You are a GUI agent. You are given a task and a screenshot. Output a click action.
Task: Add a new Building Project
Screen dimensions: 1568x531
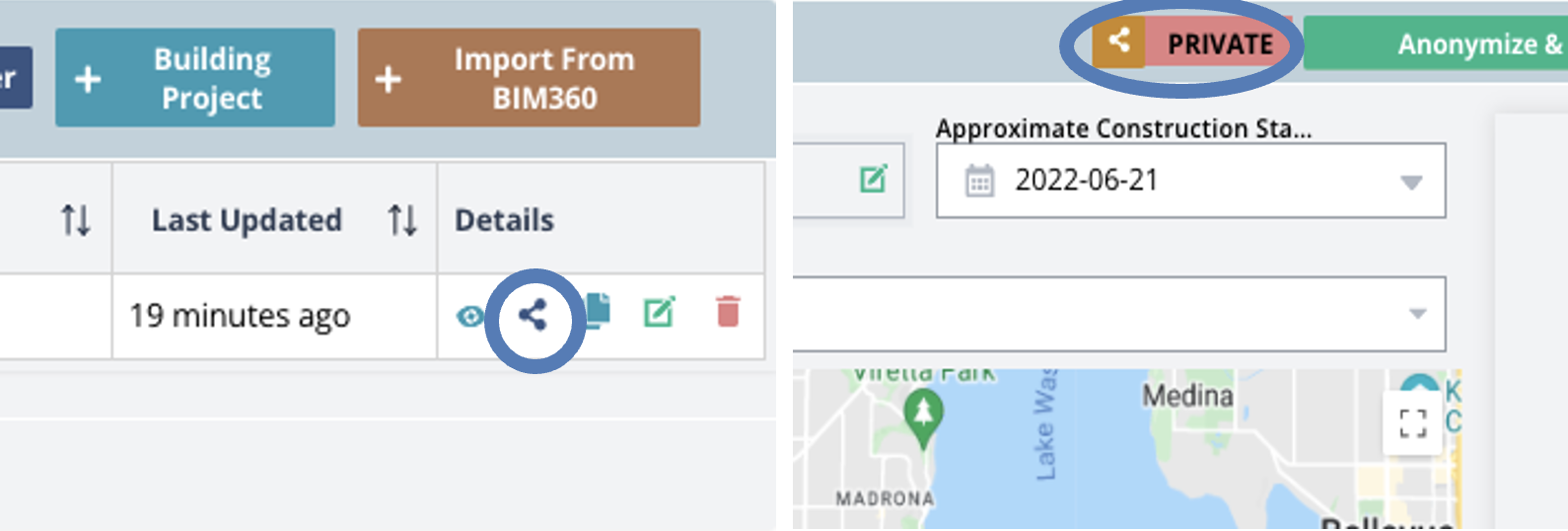(x=195, y=78)
